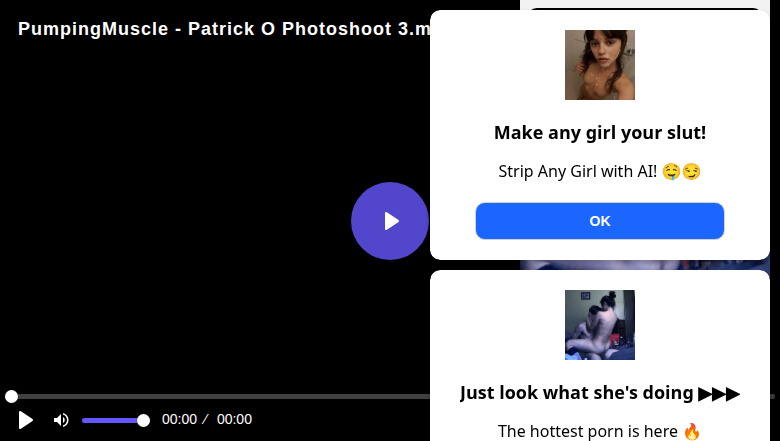Click the lower popup's subtext with fire emoji

600,431
